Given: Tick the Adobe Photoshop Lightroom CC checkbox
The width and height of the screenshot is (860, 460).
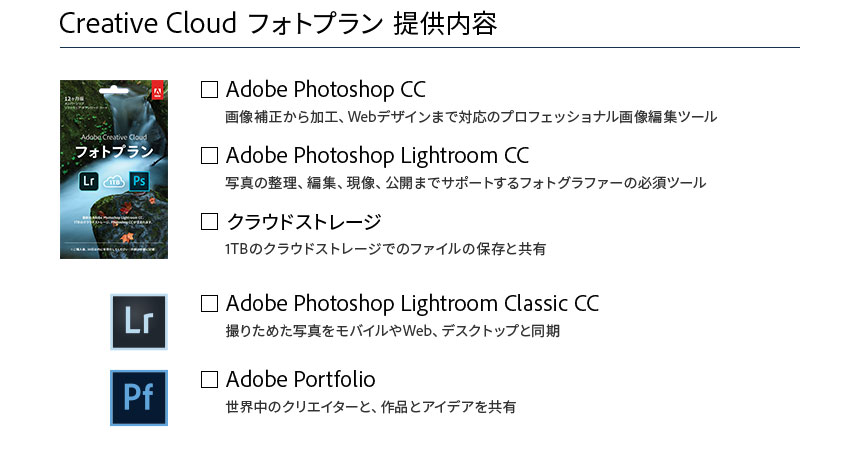Looking at the screenshot, I should pos(209,155).
